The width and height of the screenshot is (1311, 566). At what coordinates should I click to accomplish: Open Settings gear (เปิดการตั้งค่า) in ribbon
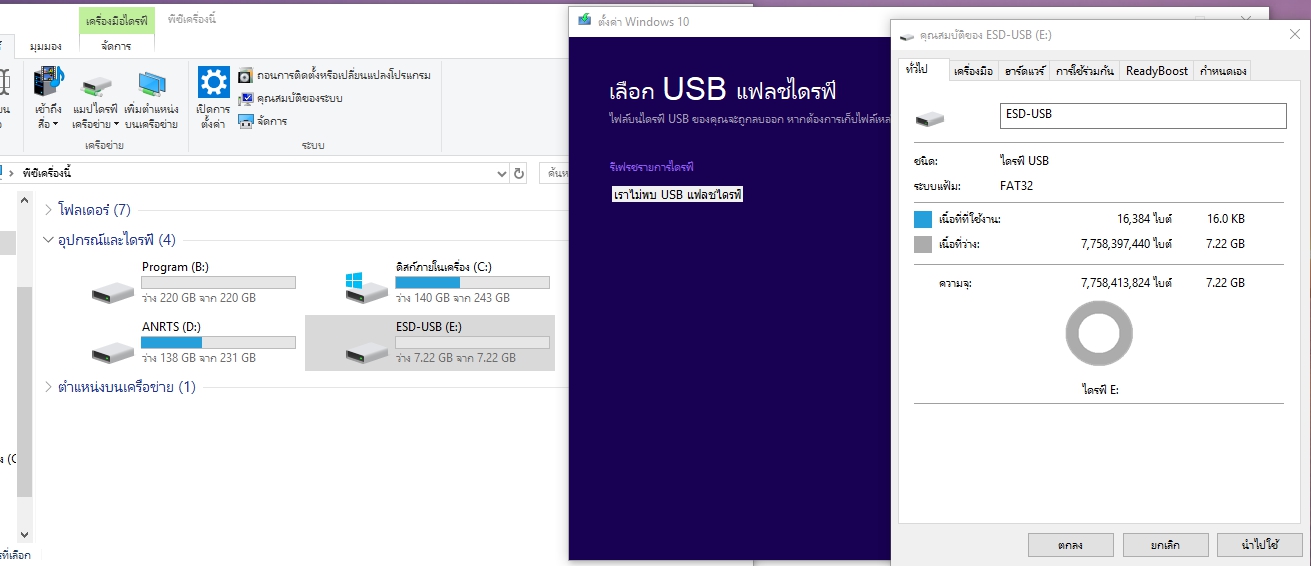[x=213, y=83]
